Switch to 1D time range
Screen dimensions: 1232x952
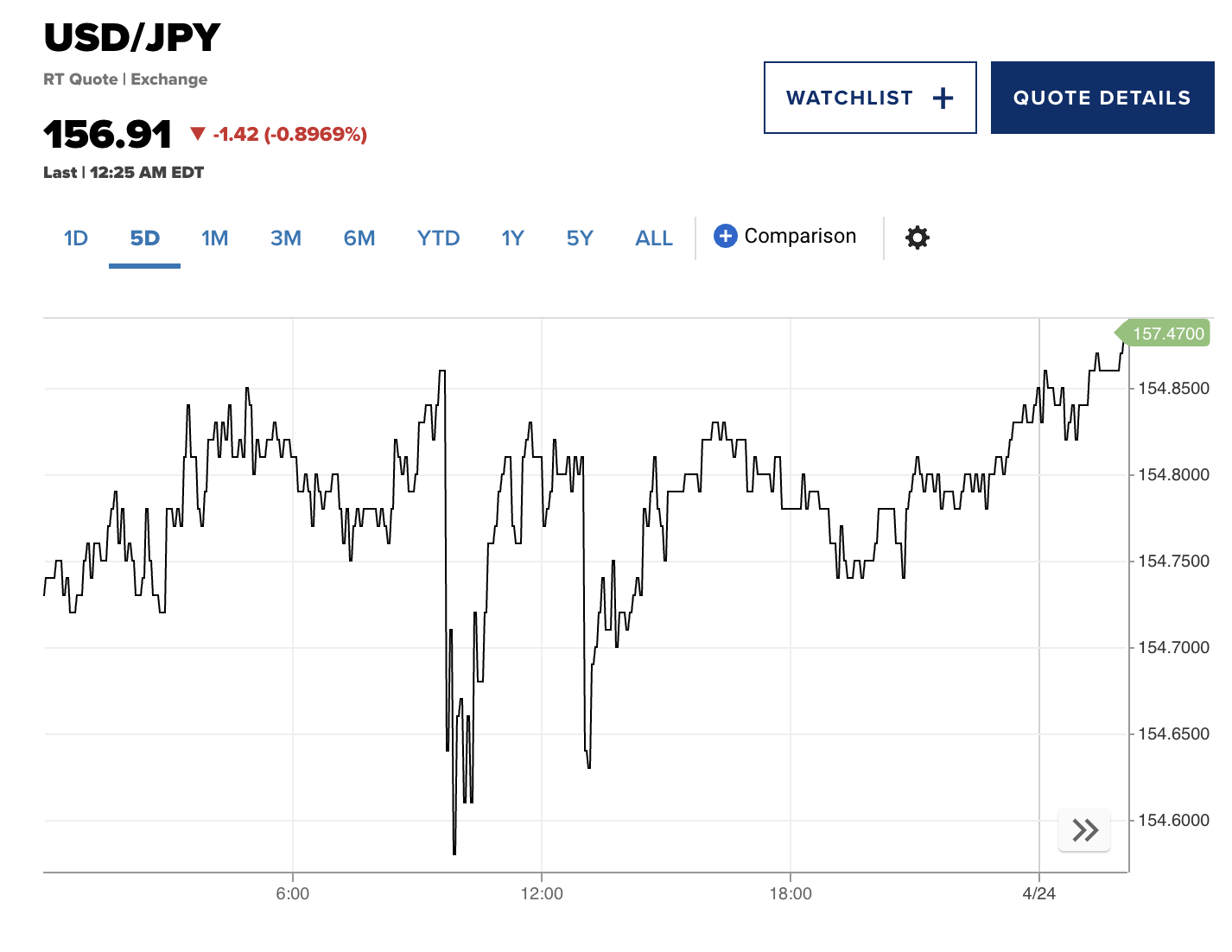pyautogui.click(x=76, y=238)
